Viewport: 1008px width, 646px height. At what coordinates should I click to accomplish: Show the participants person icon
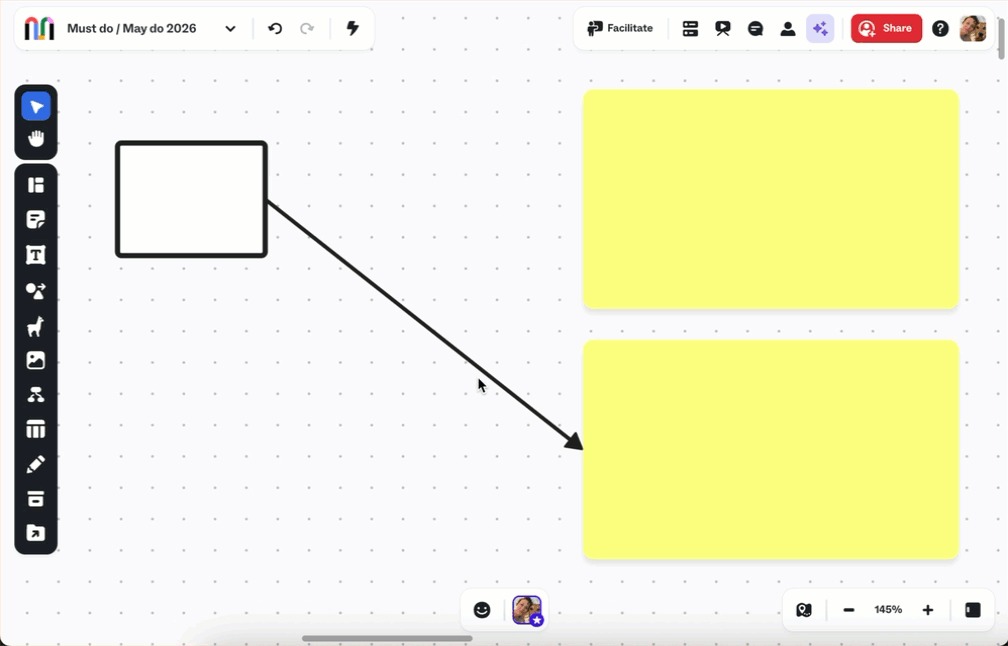coord(788,28)
